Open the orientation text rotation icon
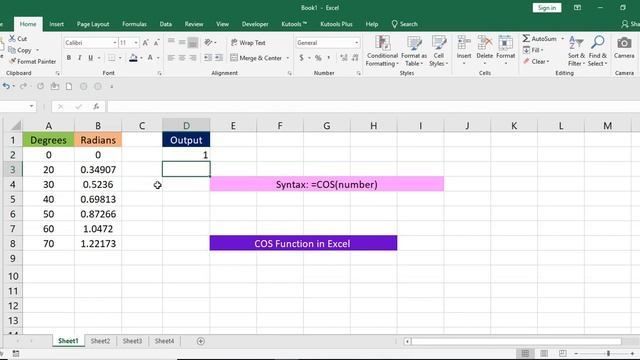Viewport: 640px width, 360px height. (209, 42)
